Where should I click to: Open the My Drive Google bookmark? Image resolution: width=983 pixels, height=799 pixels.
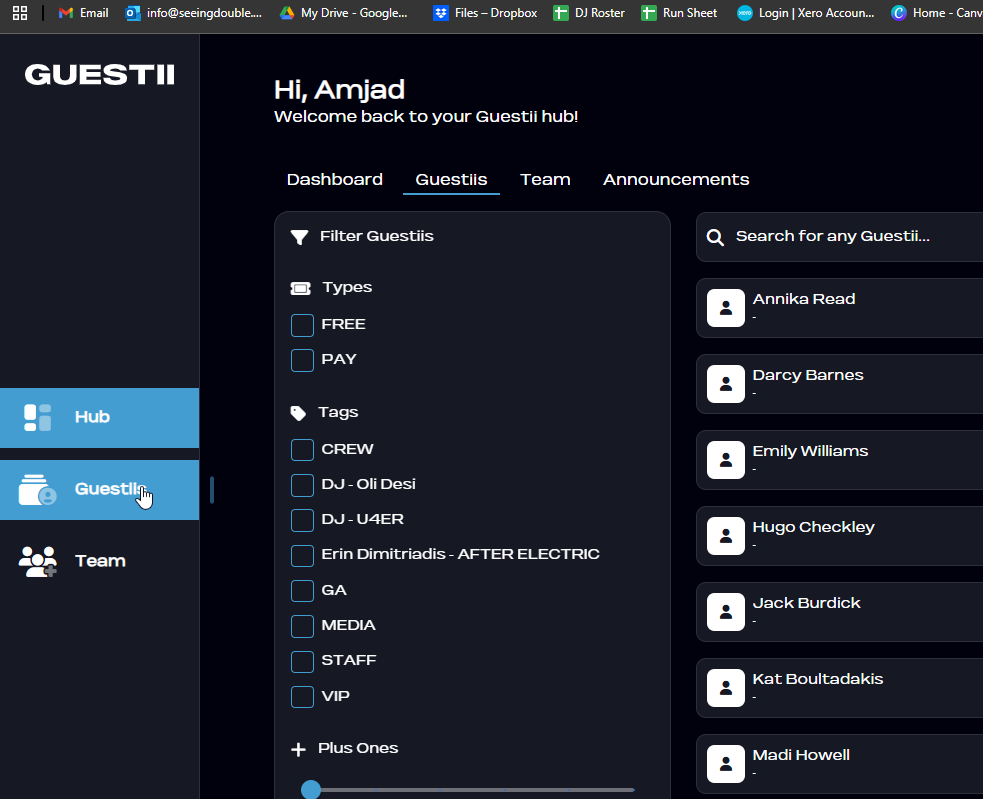click(x=344, y=13)
